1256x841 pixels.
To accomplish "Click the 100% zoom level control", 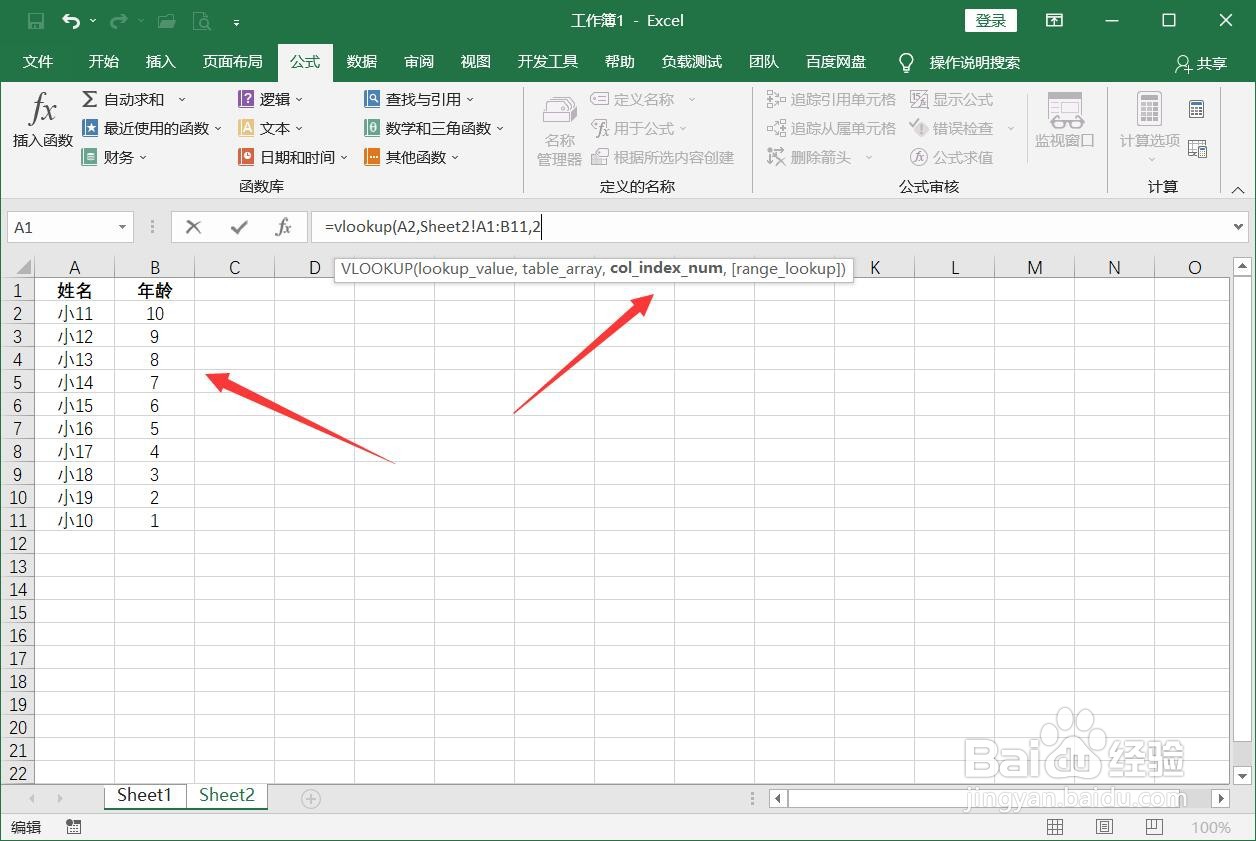I will pos(1211,827).
